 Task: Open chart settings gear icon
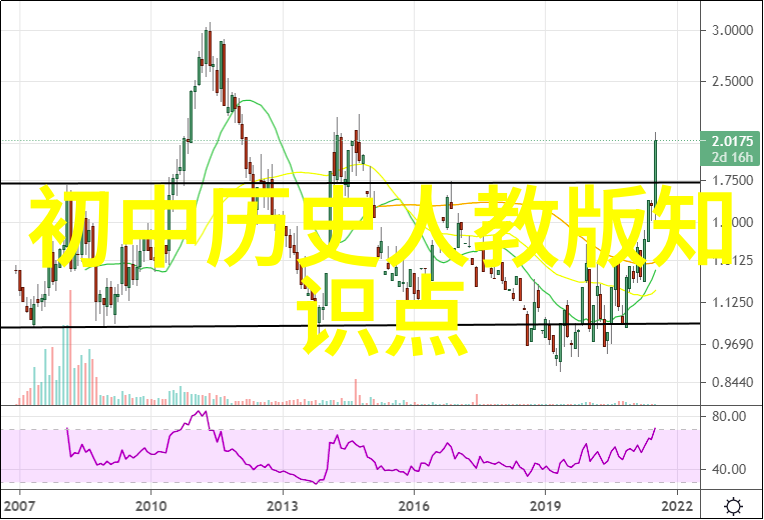click(x=734, y=505)
